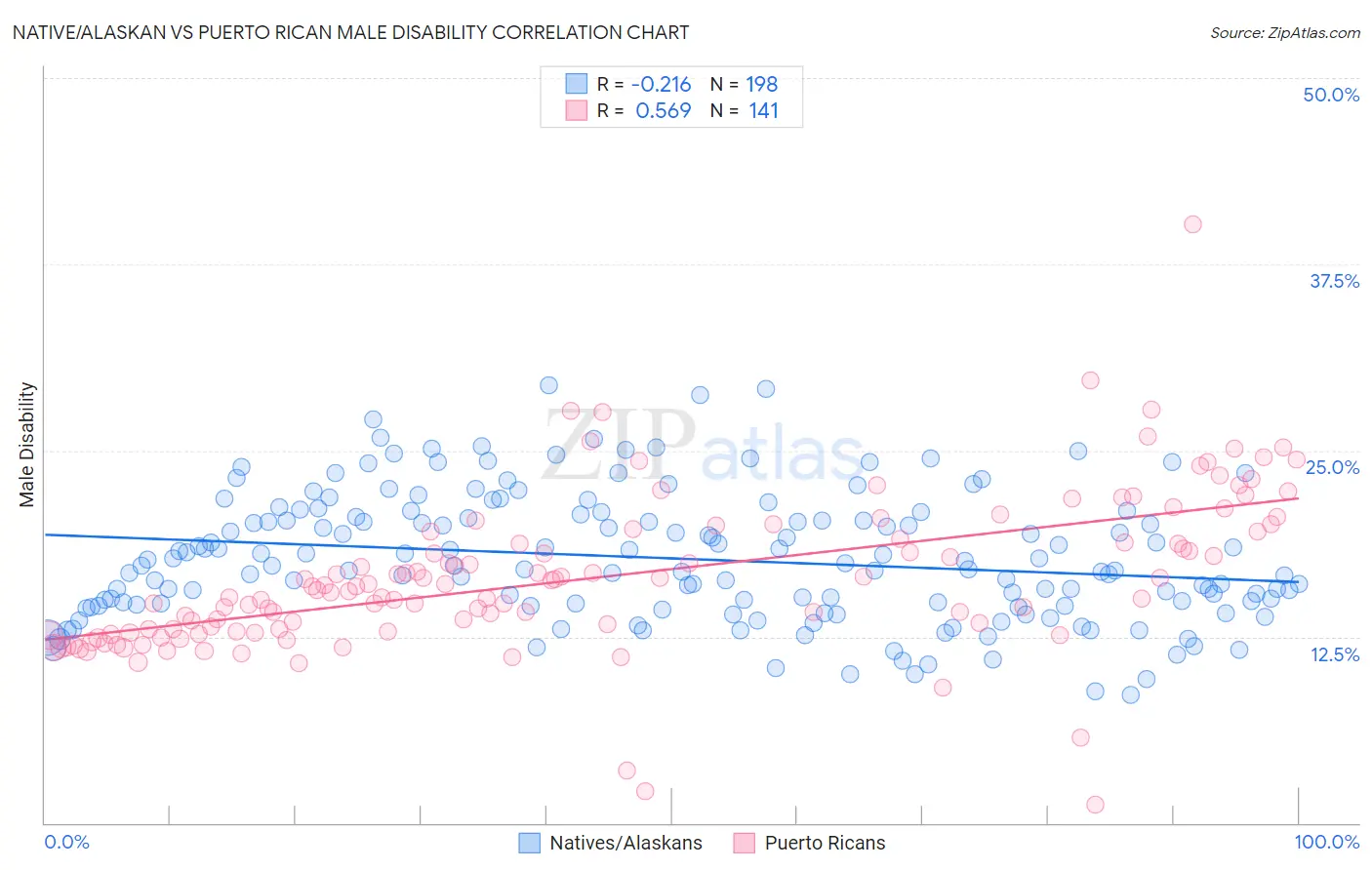Click the 25.0% y-axis tick label
This screenshot has height=870, width=1372.
pos(1332,467)
